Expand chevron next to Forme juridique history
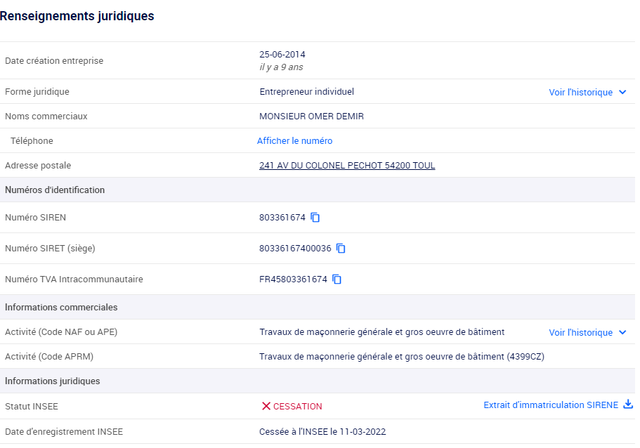Screen dimensions: 640x448 click(622, 92)
